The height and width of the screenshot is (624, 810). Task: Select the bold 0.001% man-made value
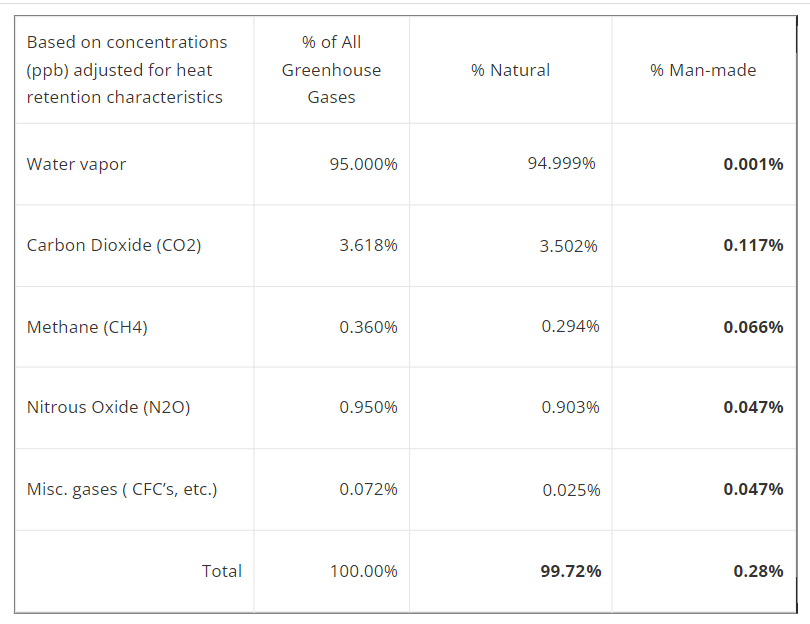[753, 164]
